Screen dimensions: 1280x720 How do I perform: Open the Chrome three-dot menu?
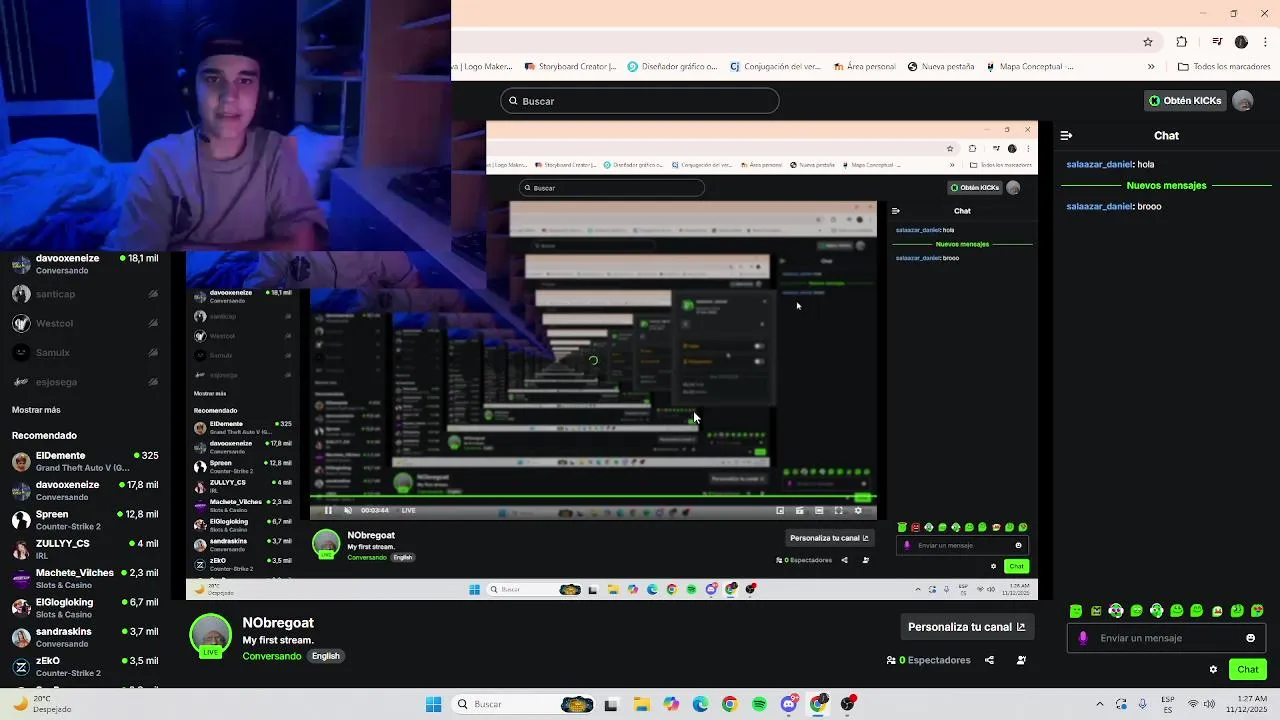pyautogui.click(x=1263, y=42)
